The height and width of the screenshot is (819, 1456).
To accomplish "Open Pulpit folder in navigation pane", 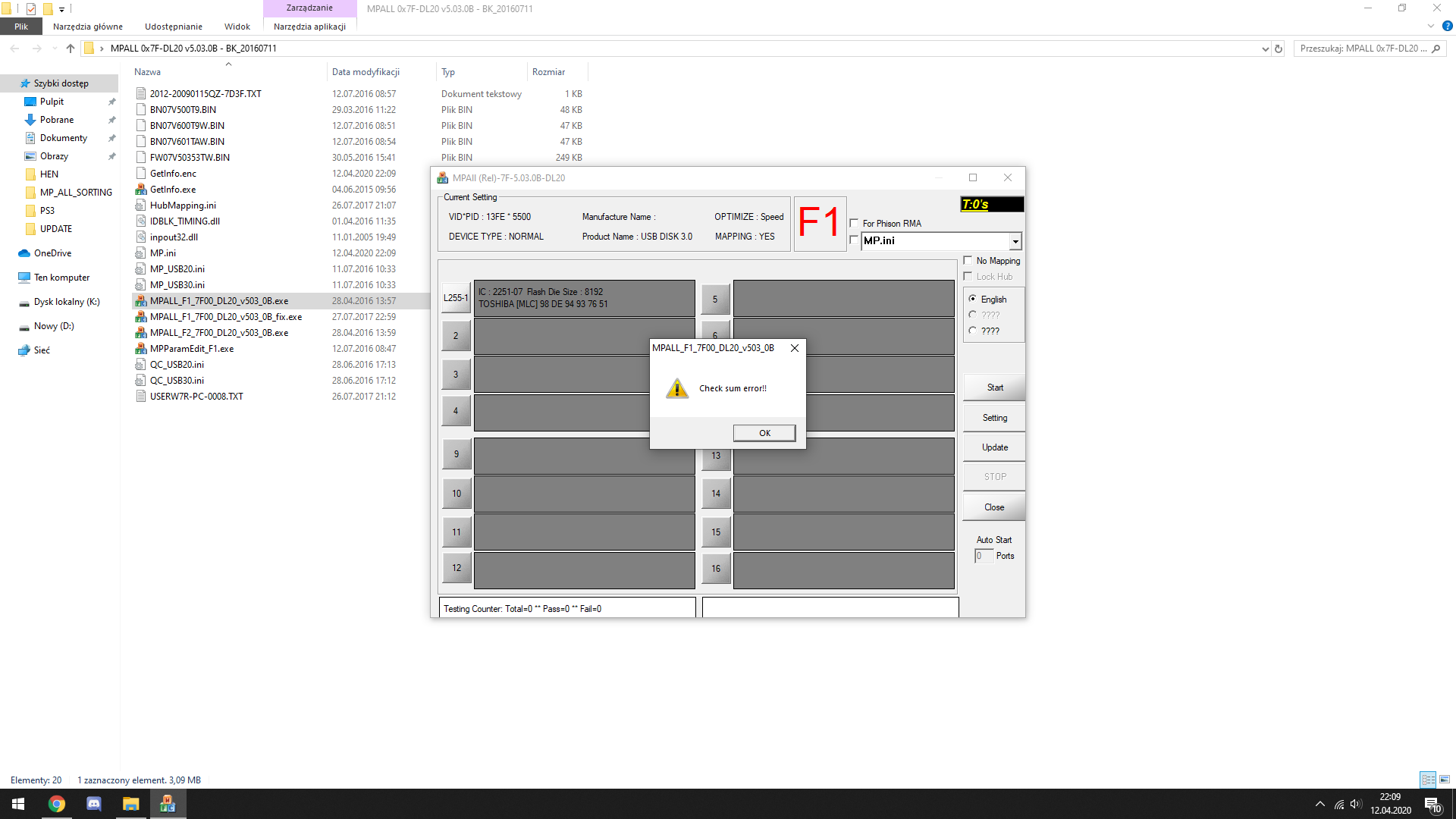I will 52,102.
